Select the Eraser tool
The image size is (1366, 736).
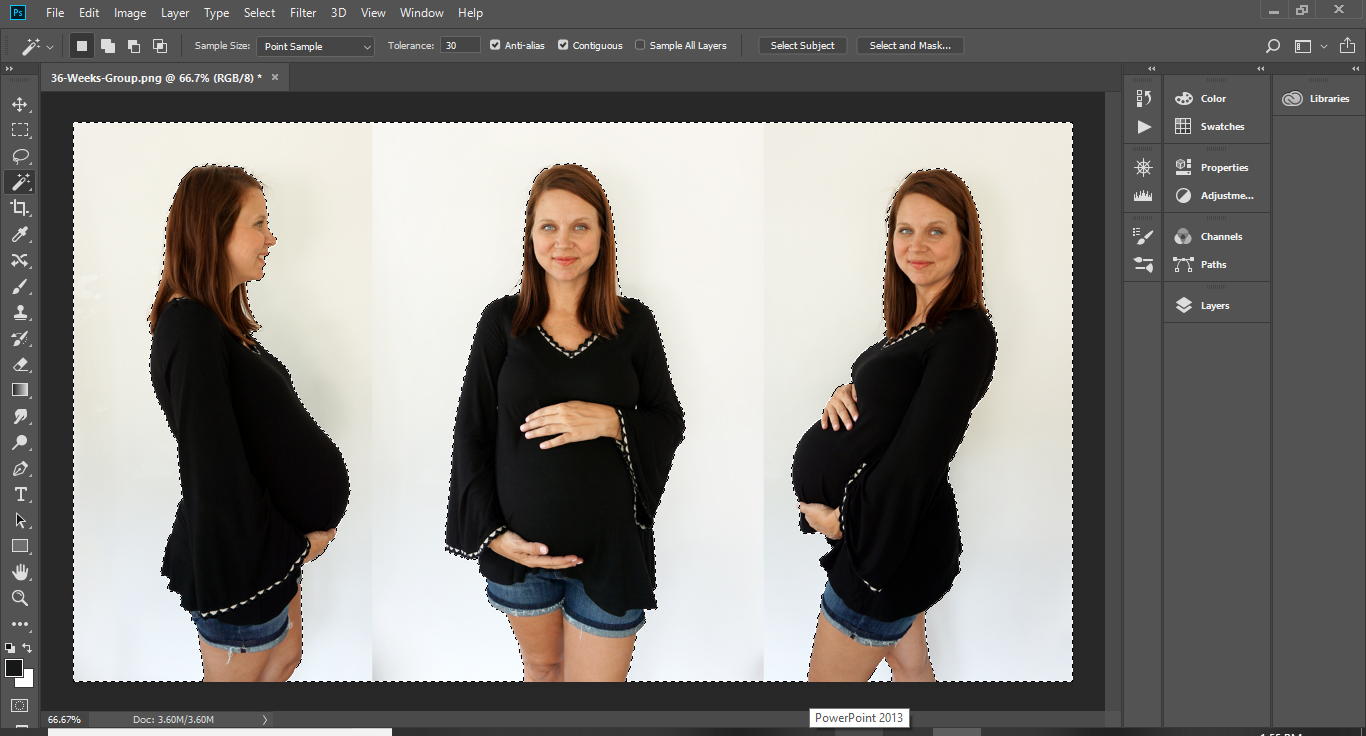[20, 364]
